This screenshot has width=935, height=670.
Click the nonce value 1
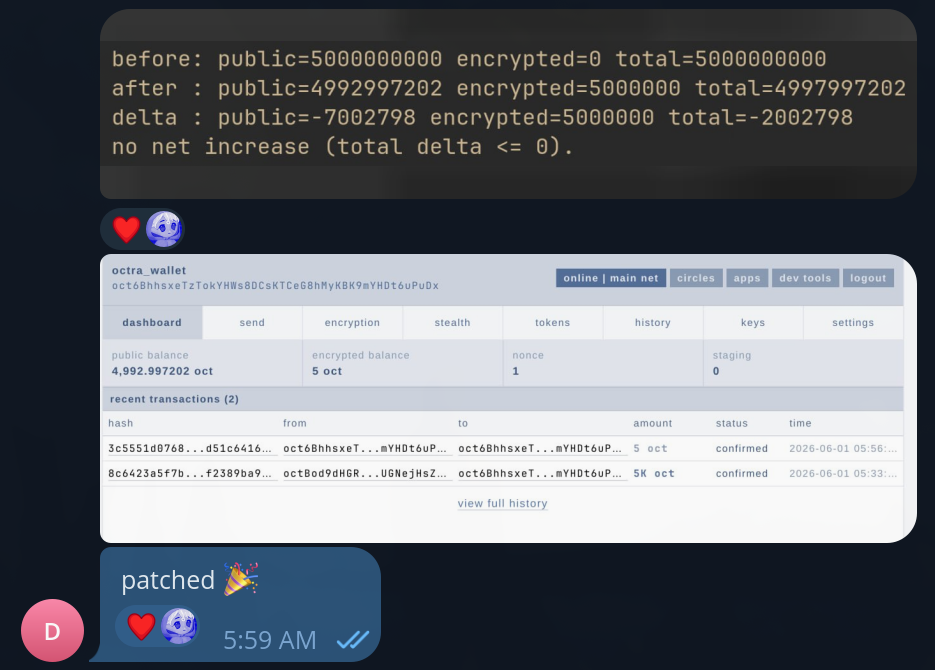click(516, 371)
